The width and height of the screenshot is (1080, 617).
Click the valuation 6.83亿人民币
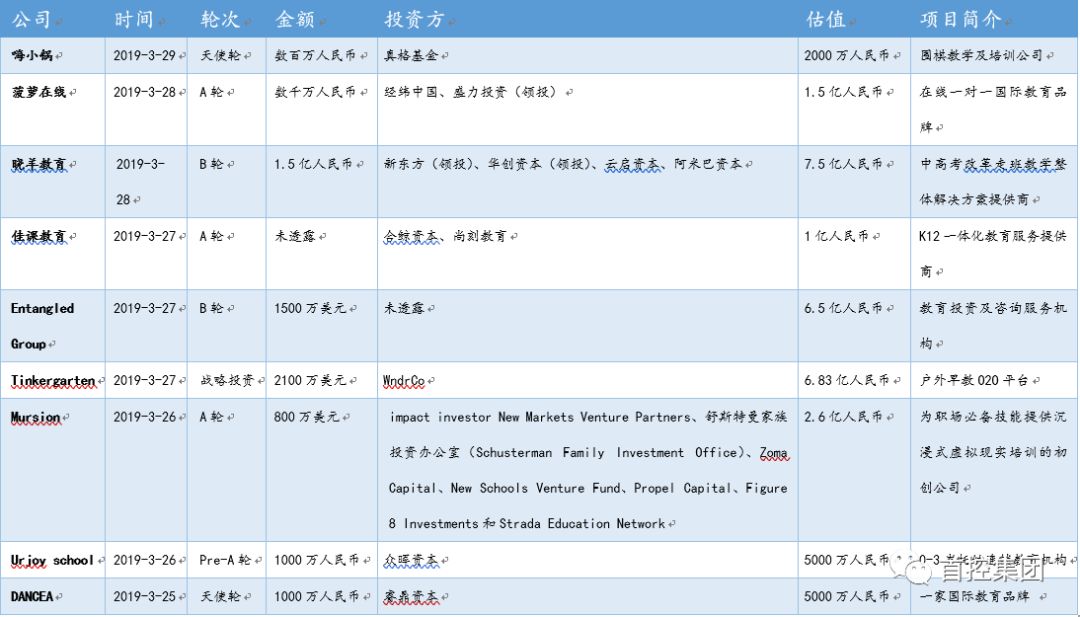click(847, 380)
